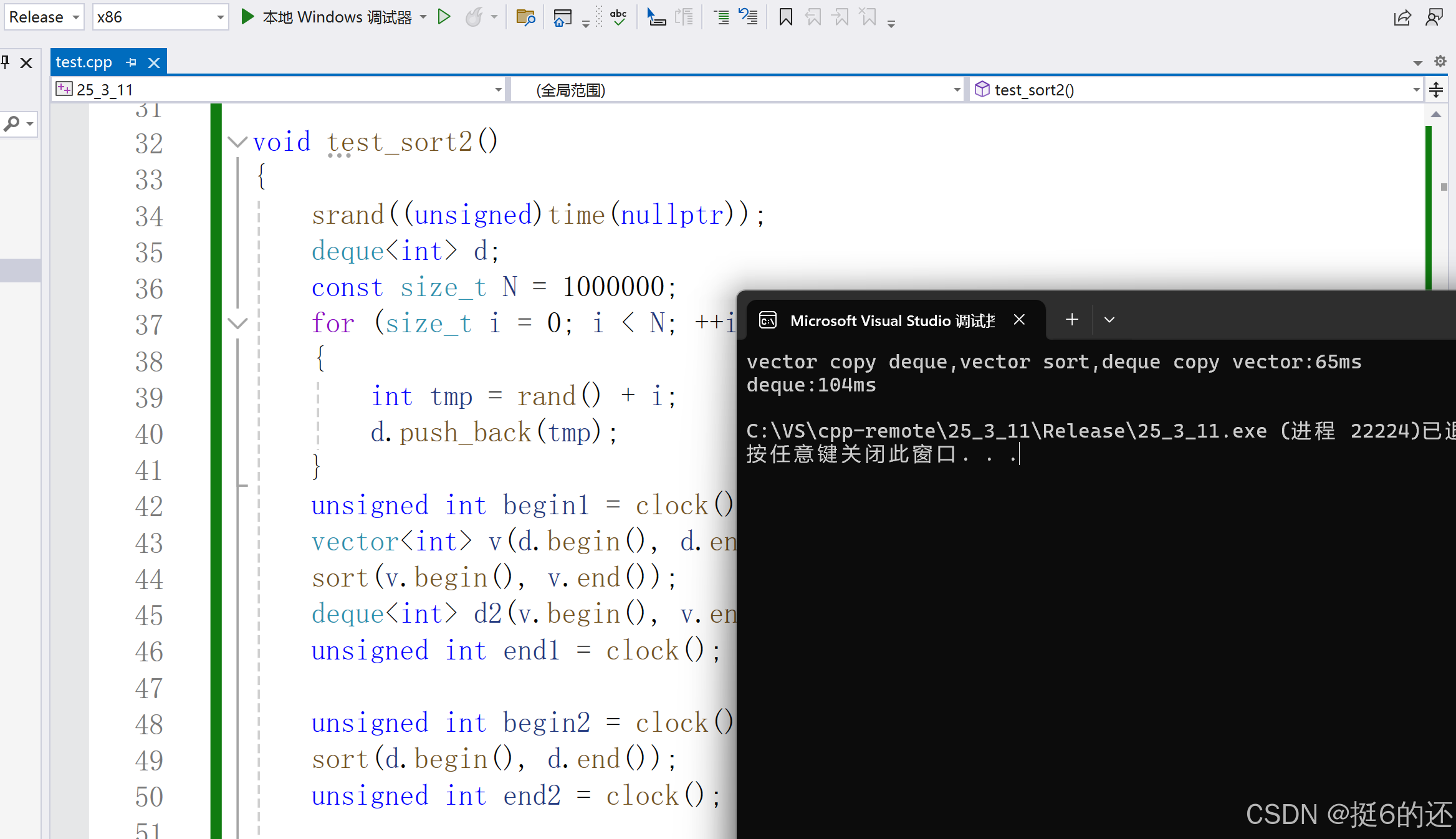Image resolution: width=1456 pixels, height=839 pixels.
Task: Share code using the share arrow icon
Action: 1402,17
